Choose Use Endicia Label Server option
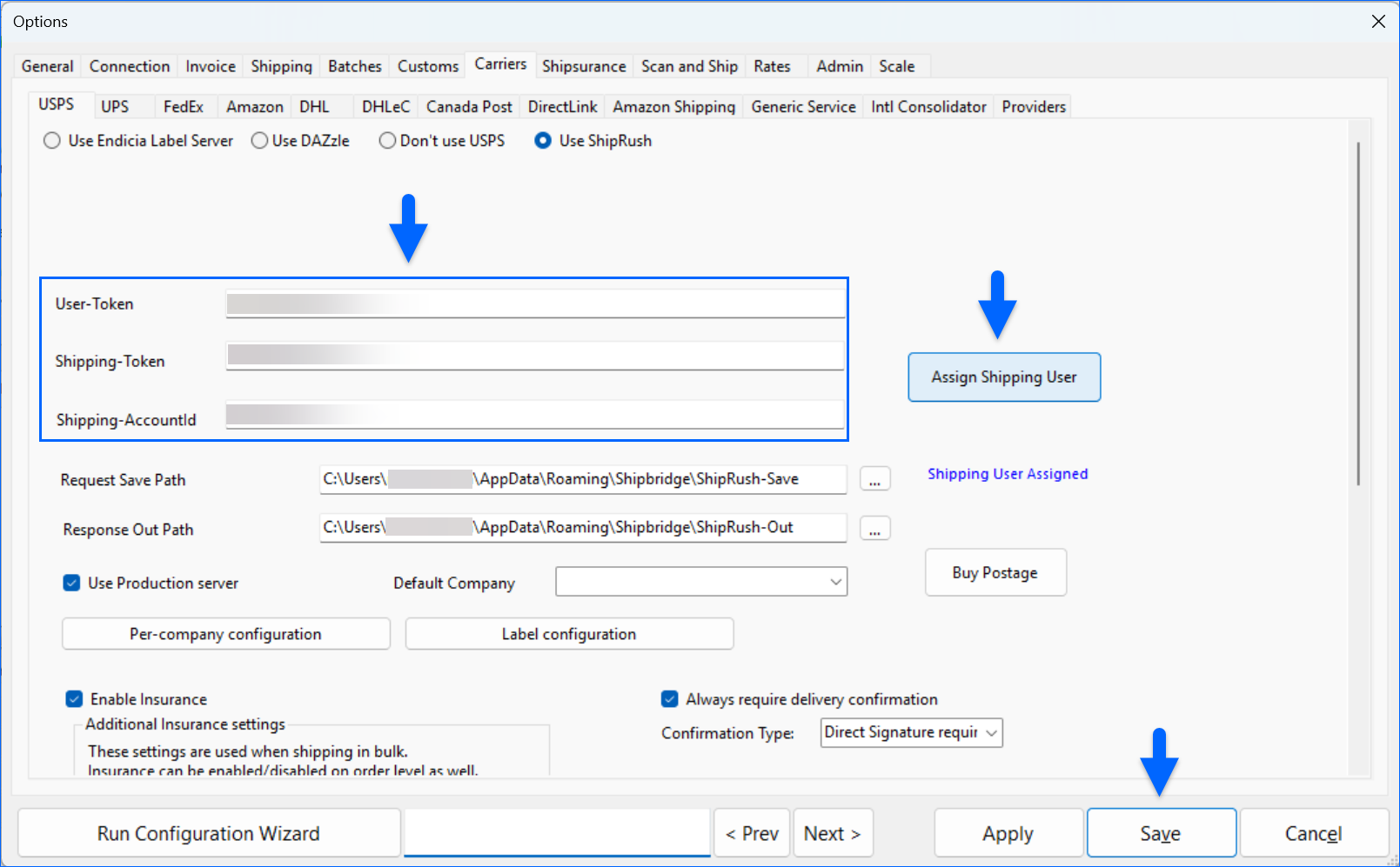 click(x=53, y=141)
